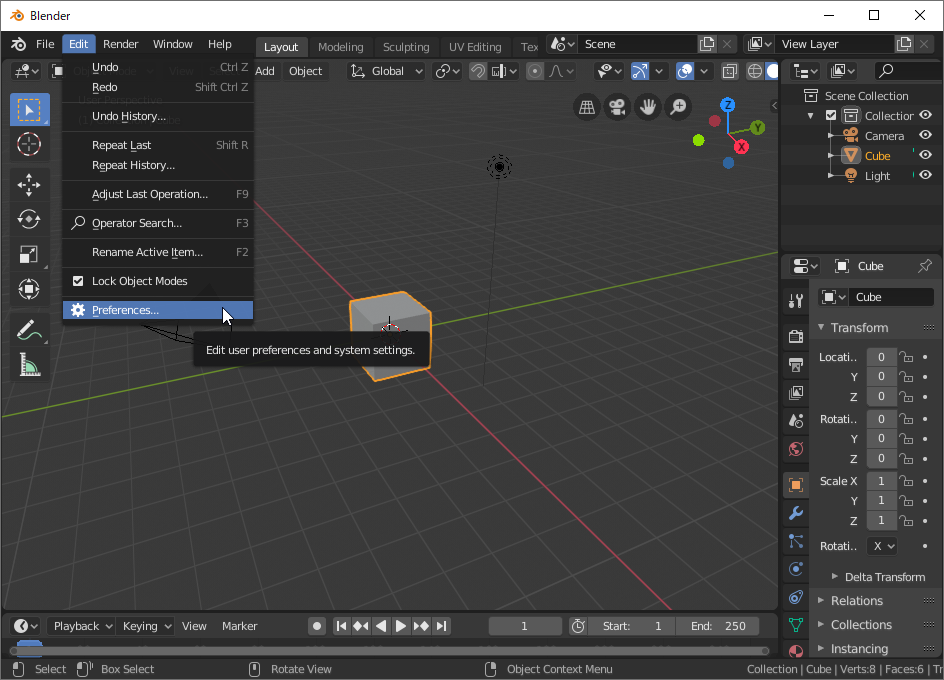Open the Render menu
This screenshot has height=680, width=944.
coord(120,44)
